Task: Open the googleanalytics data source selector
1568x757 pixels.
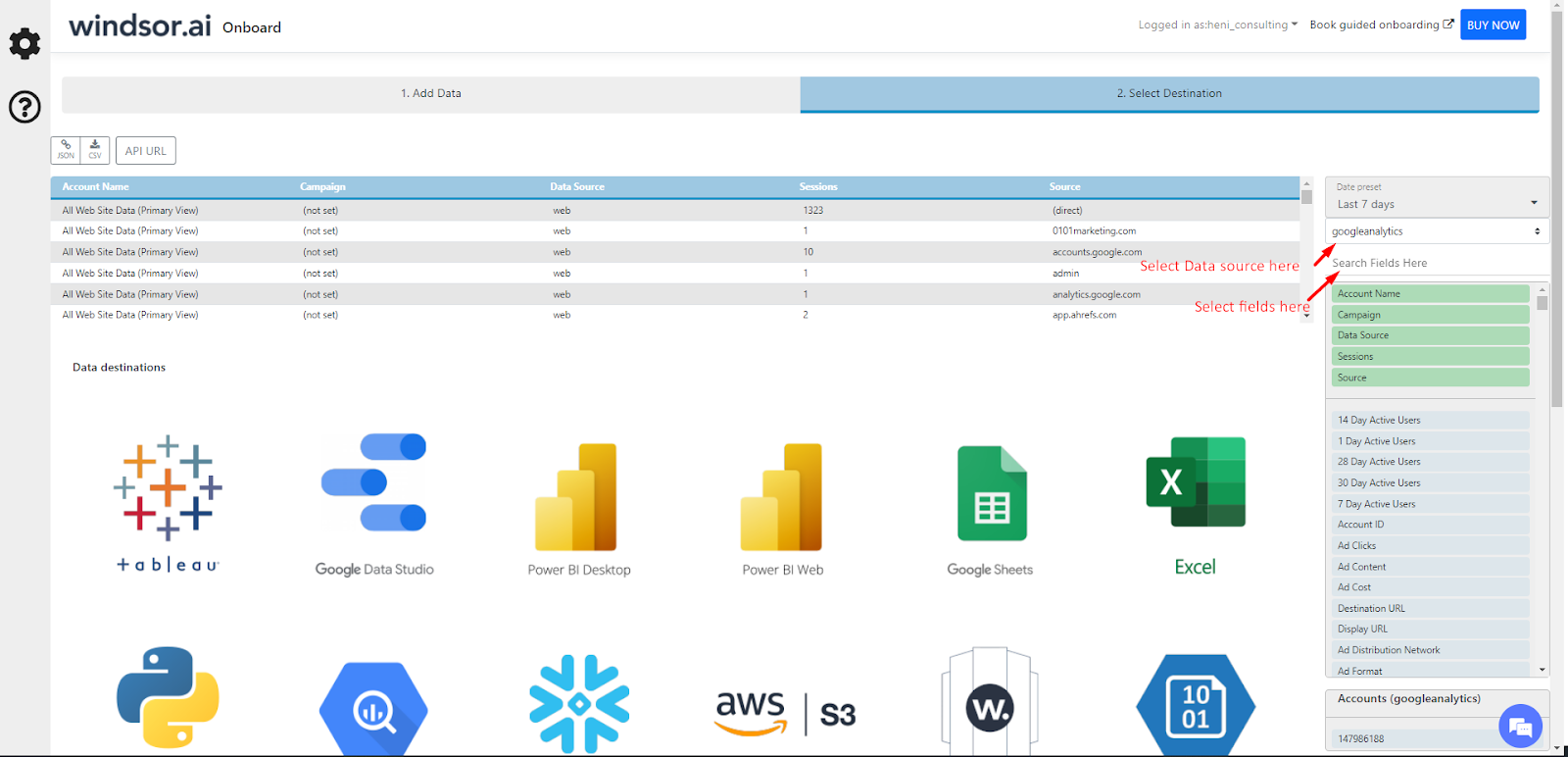Action: coord(1437,231)
